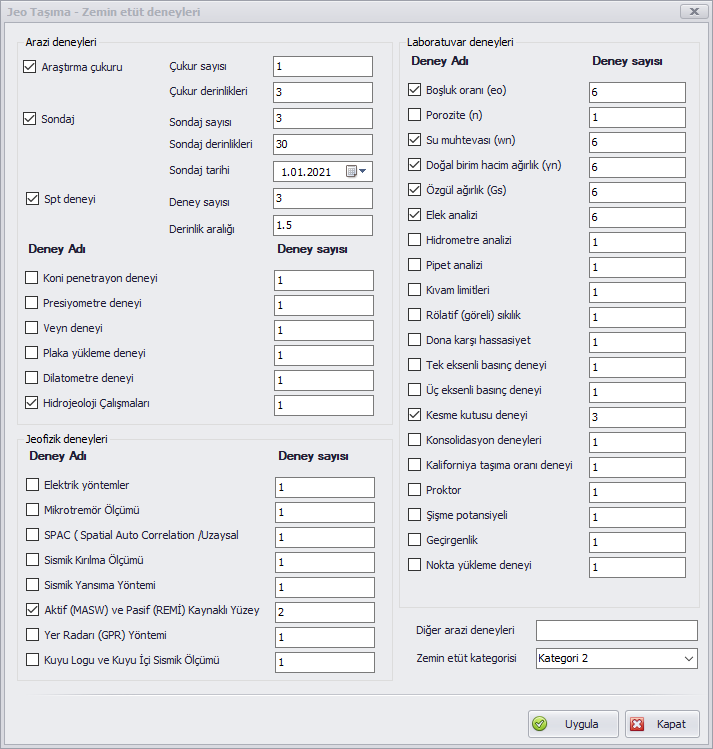Tick Yer Radarı (GPR) Yöntemi checkbox
Image resolution: width=713 pixels, height=749 pixels.
(32, 634)
